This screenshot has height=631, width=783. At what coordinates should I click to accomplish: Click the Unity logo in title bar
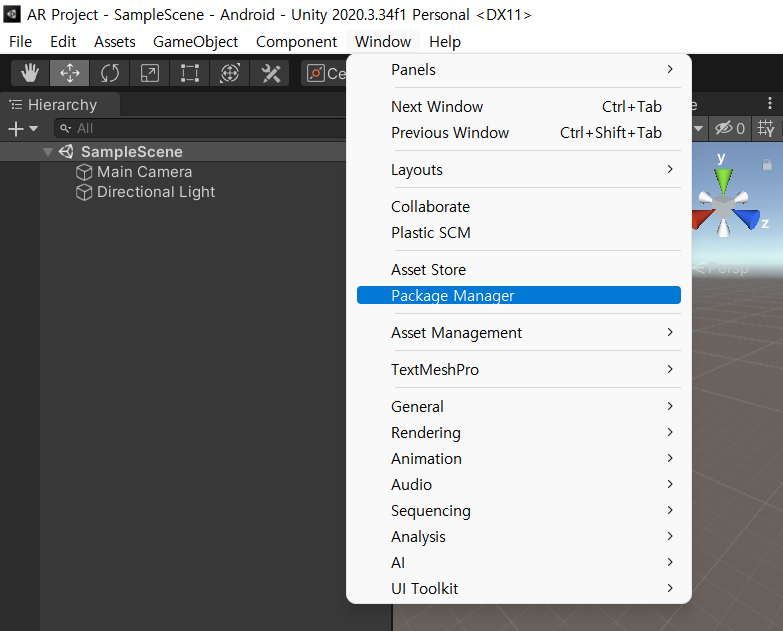click(11, 14)
